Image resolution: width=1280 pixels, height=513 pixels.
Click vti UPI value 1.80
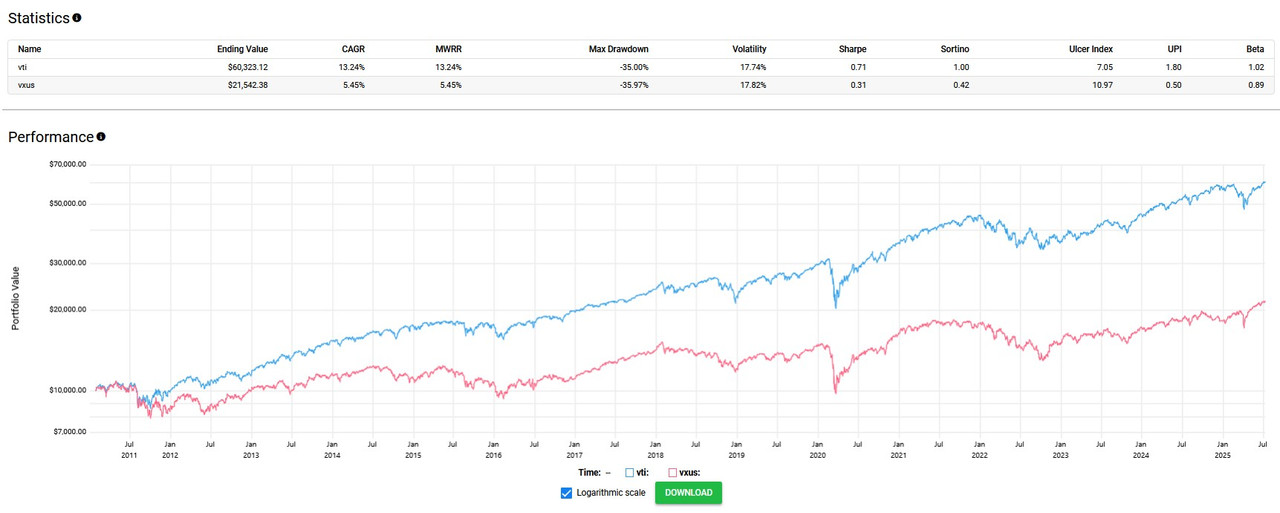tap(1174, 67)
